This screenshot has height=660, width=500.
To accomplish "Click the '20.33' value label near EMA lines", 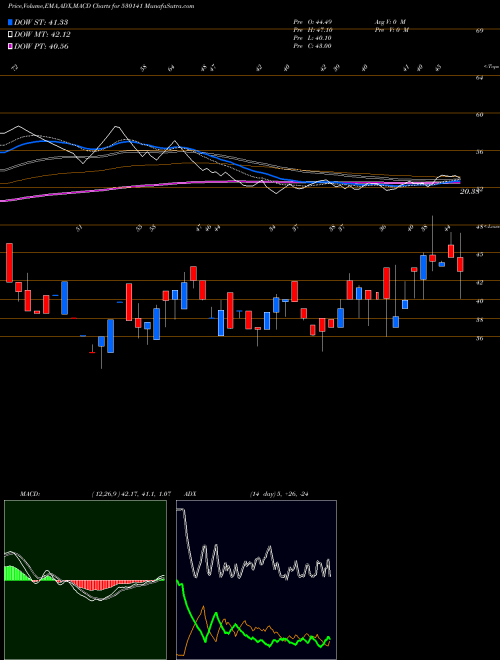I will coord(470,192).
